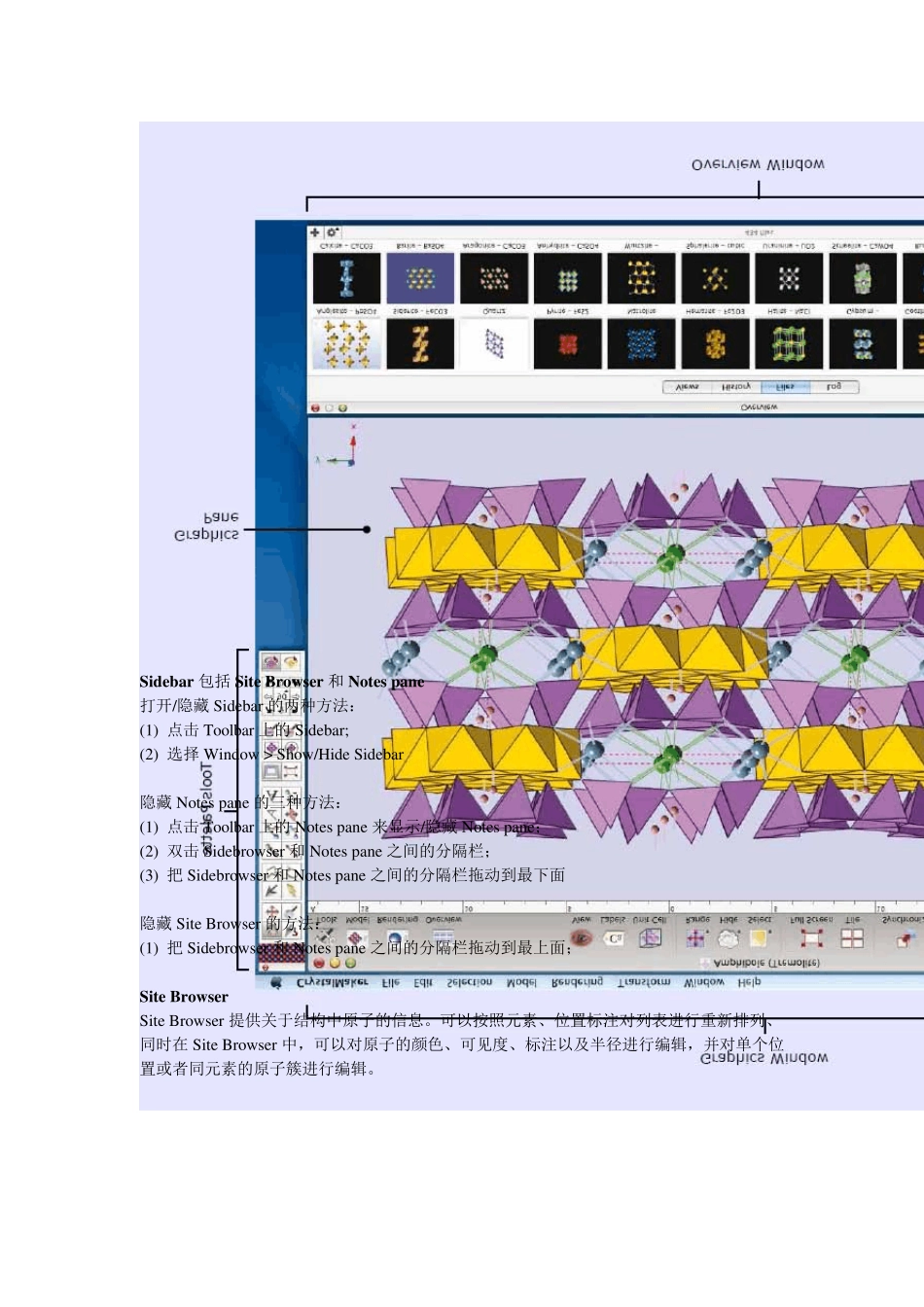
Task: Open the Help menu
Action: [x=748, y=982]
